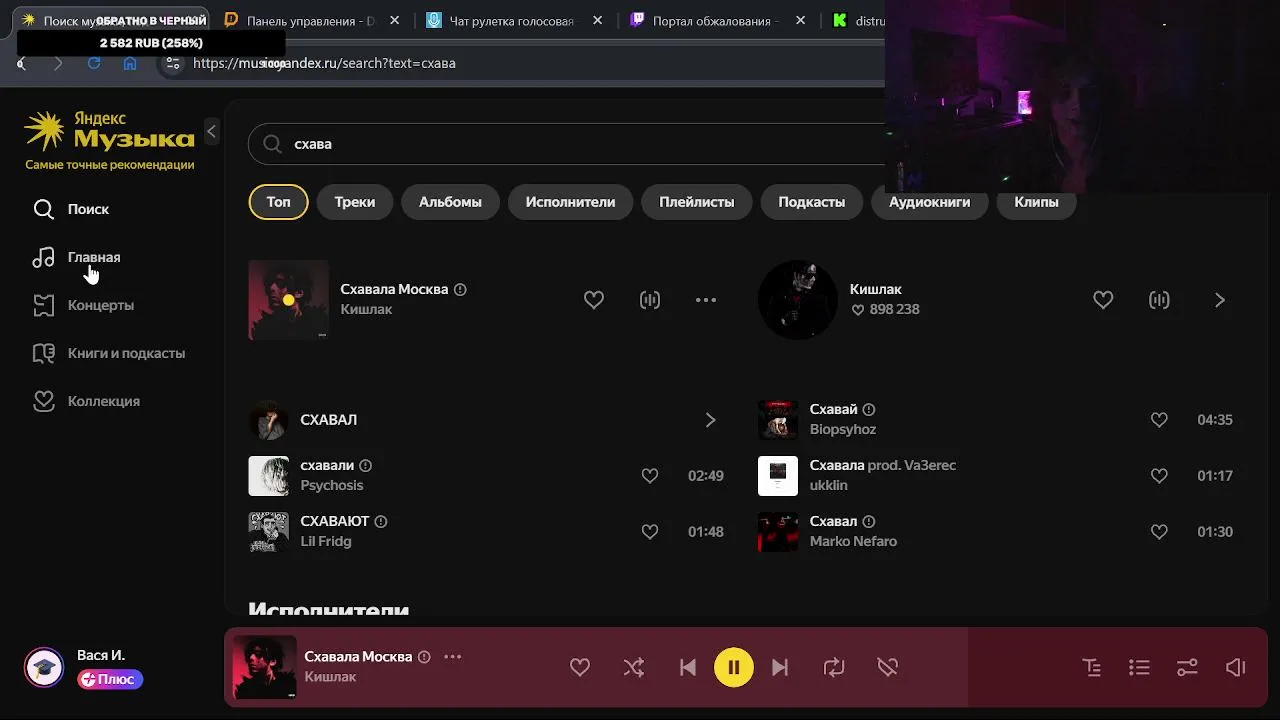
Task: Close Чат рулетка голосовая browser tab
Action: pyautogui.click(x=597, y=20)
